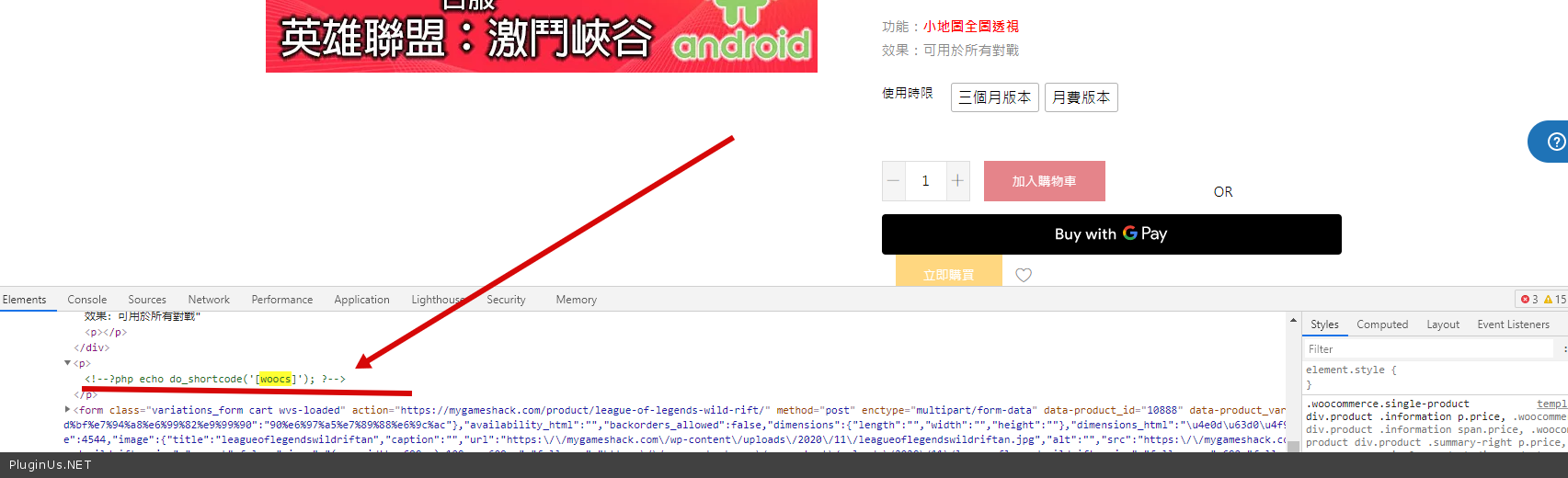
Task: Click the Buy with G Pay button
Action: click(x=1111, y=234)
